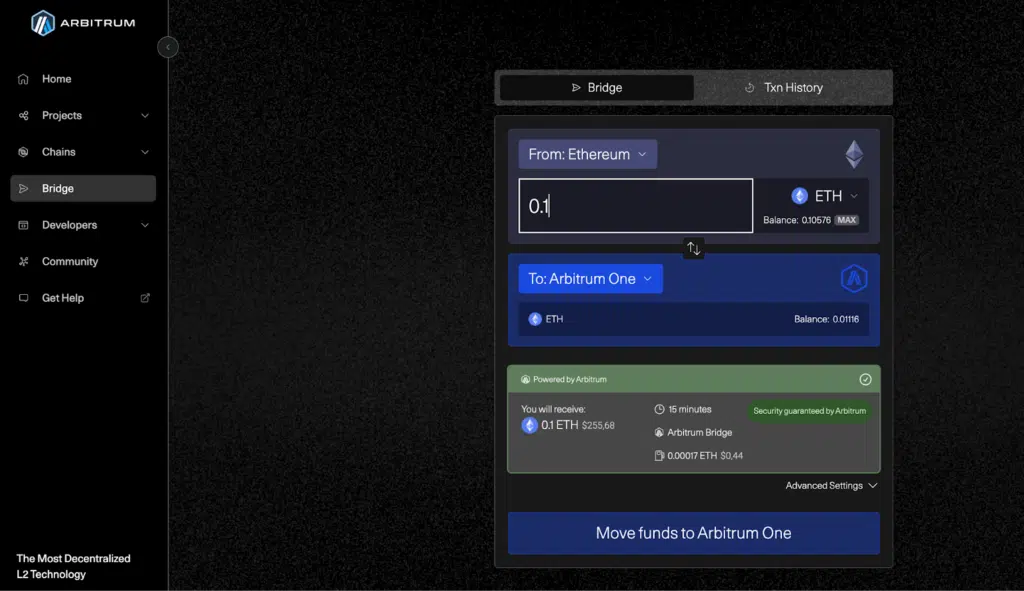Expand Advanced Settings
1024x591 pixels.
pyautogui.click(x=831, y=486)
